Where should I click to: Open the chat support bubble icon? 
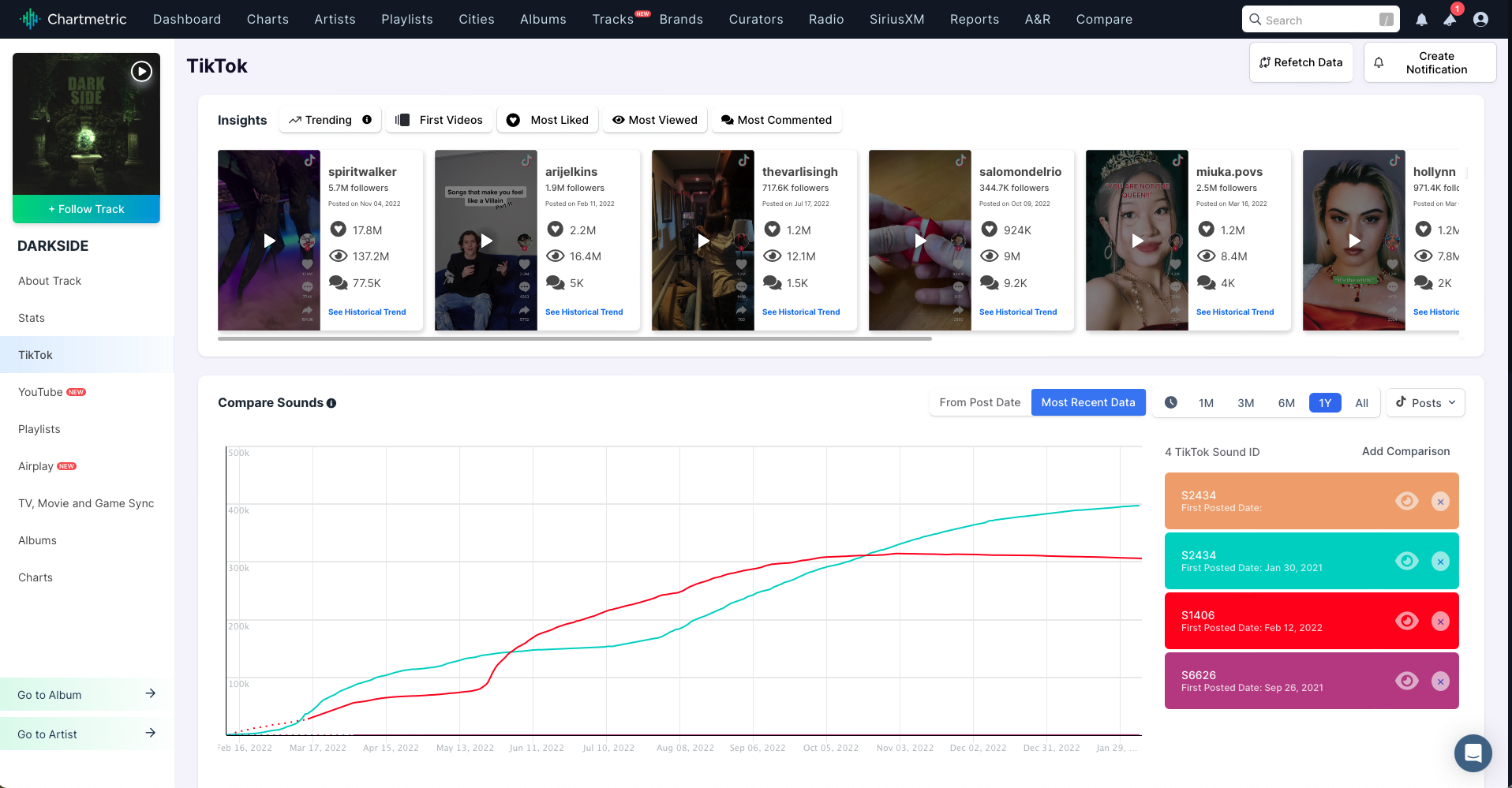tap(1473, 753)
